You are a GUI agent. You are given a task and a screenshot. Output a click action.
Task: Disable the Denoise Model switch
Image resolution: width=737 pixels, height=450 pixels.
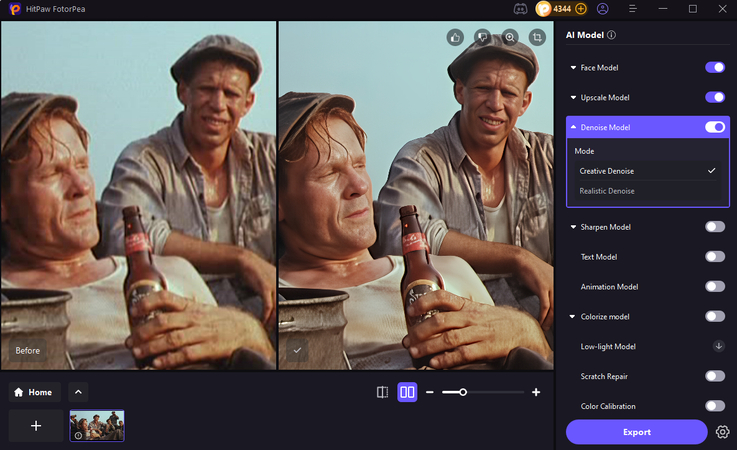[715, 127]
